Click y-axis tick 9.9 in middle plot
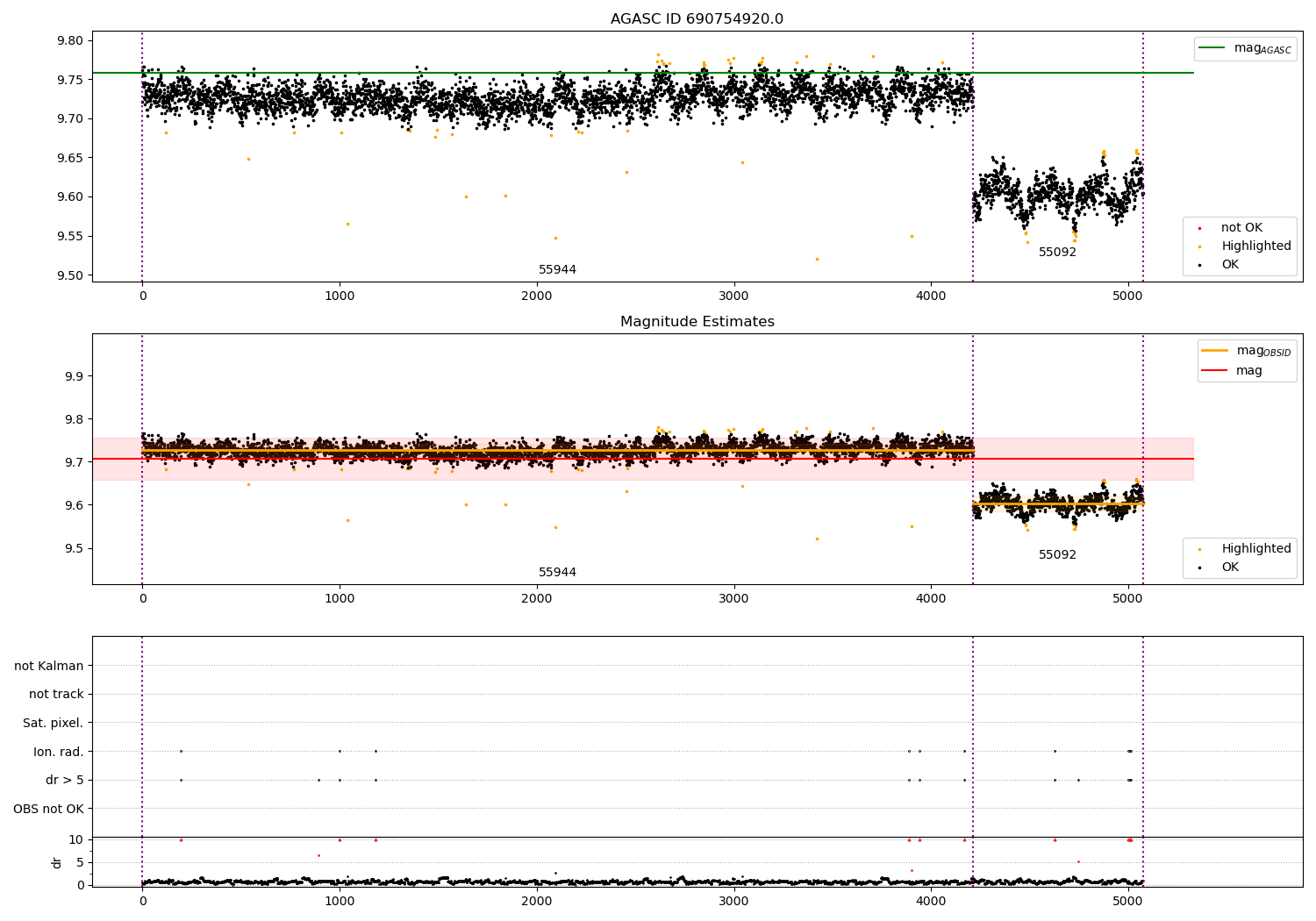The width and height of the screenshot is (1316, 921). pyautogui.click(x=73, y=377)
